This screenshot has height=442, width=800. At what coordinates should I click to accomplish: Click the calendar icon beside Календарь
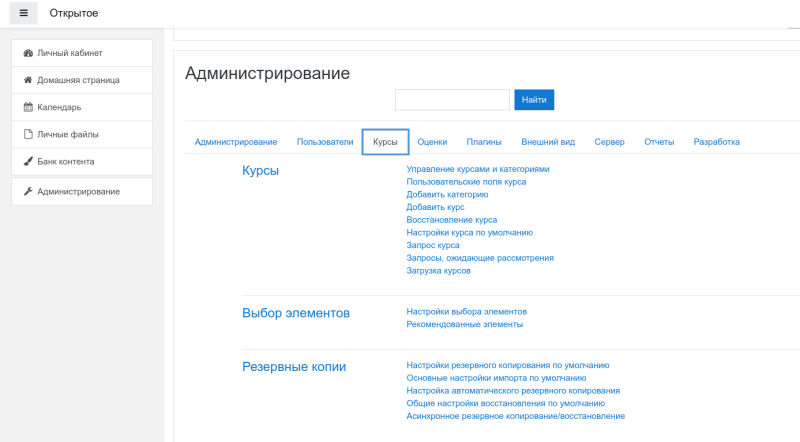tap(28, 107)
